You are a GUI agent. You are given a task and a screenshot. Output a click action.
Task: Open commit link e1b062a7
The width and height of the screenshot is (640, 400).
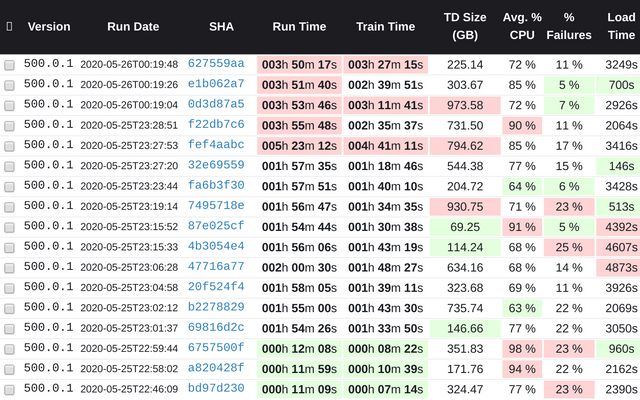point(215,85)
